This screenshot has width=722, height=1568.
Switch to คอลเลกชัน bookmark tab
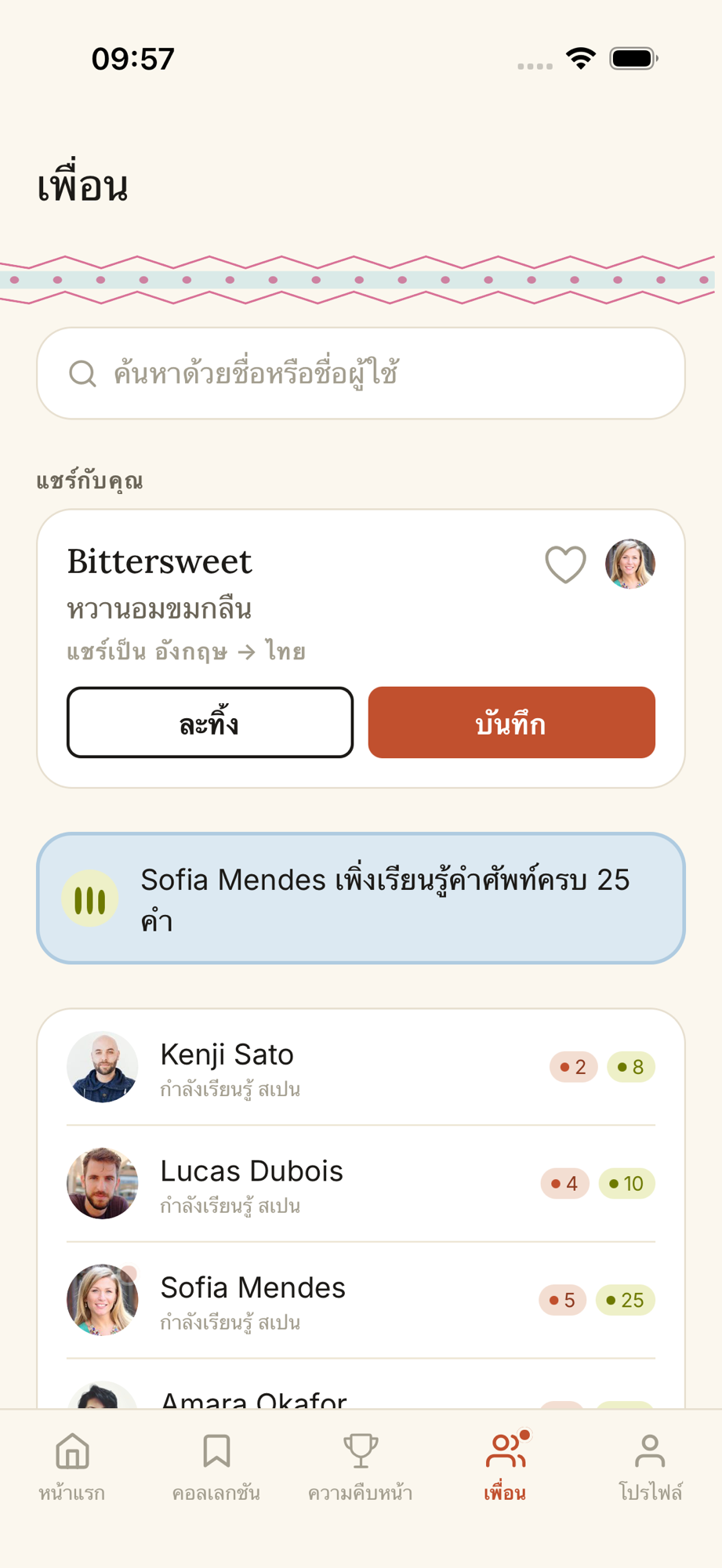click(216, 1468)
